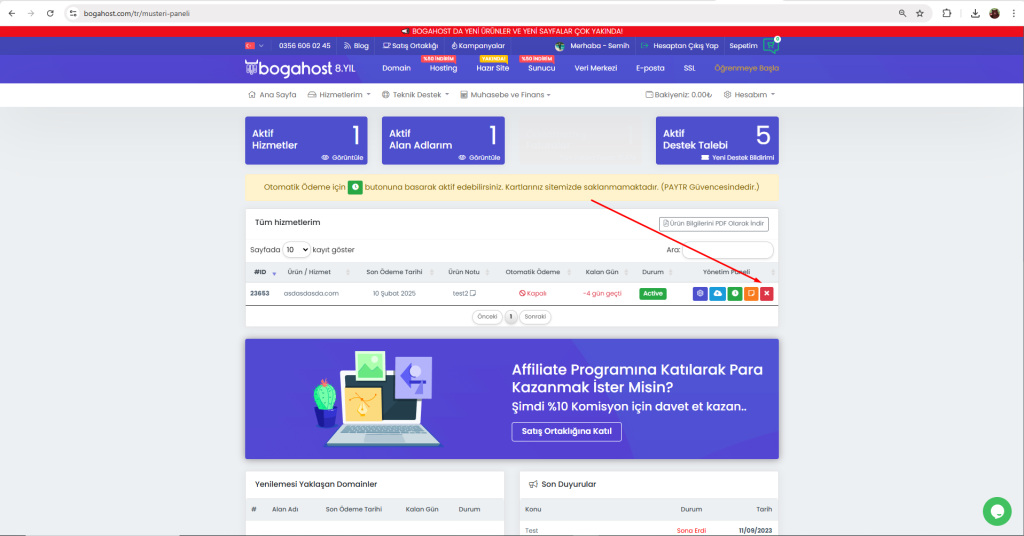Open the browser downloads icon

coord(975,13)
